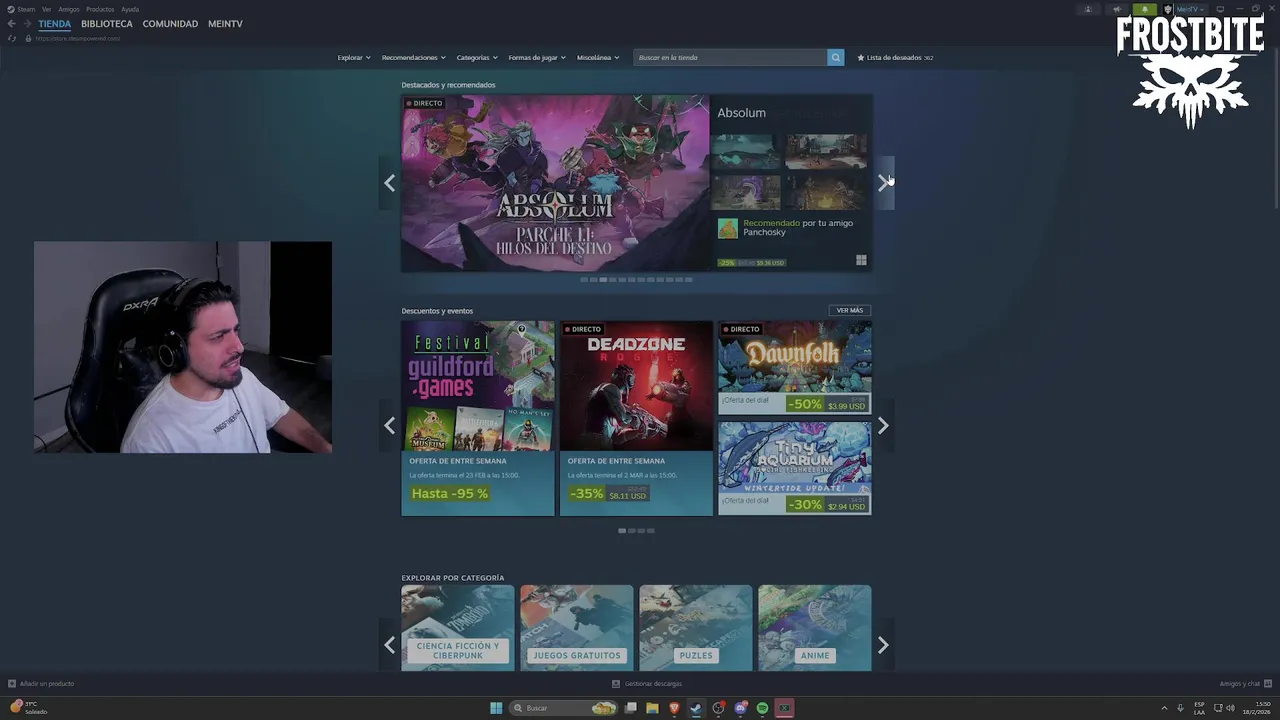Click the weather widget on the taskbar
Image resolution: width=1280 pixels, height=720 pixels.
coord(28,708)
